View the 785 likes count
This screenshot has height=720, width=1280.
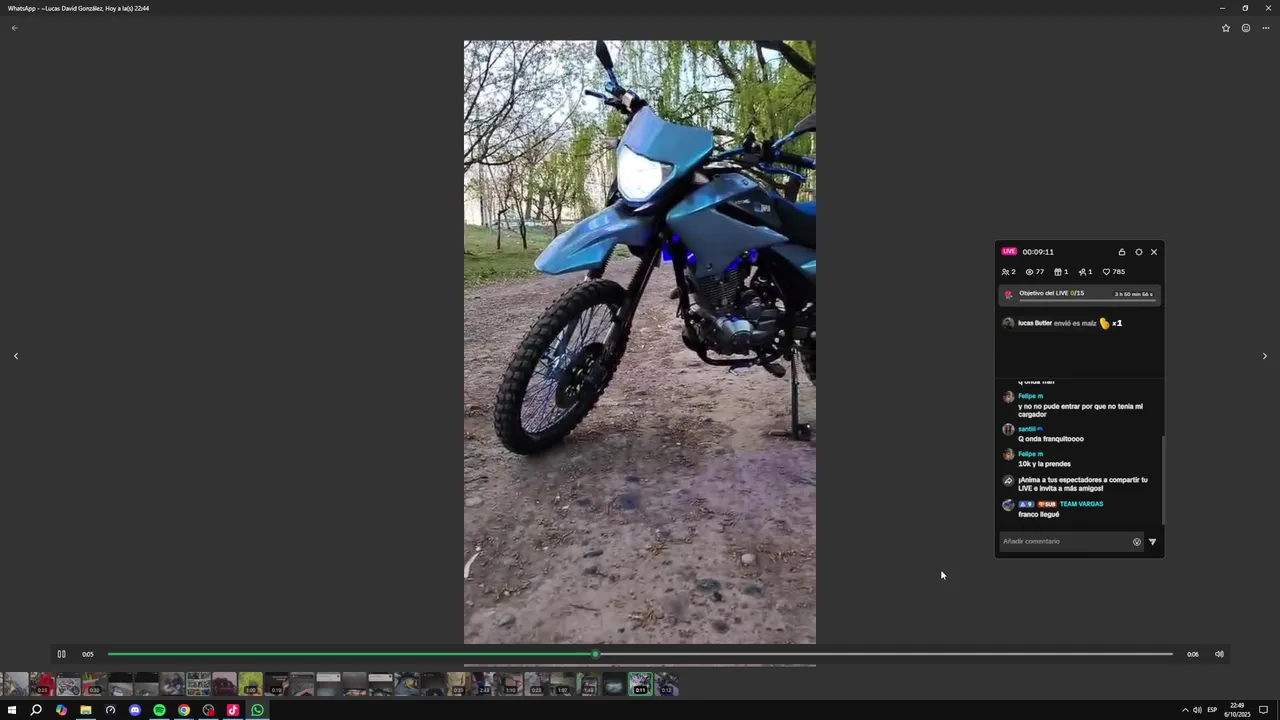click(x=1114, y=272)
